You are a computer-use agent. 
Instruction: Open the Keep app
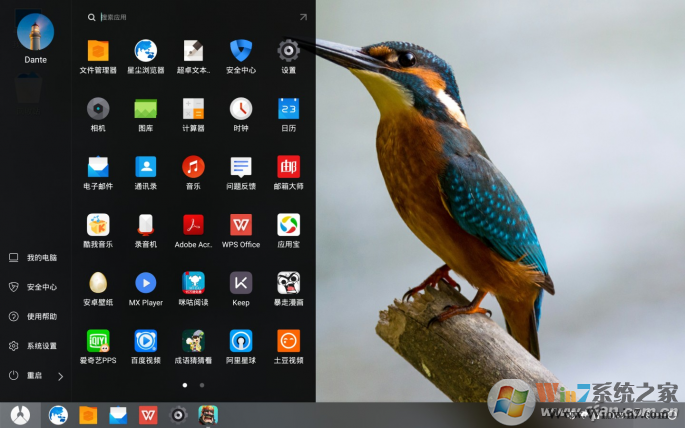tap(241, 283)
